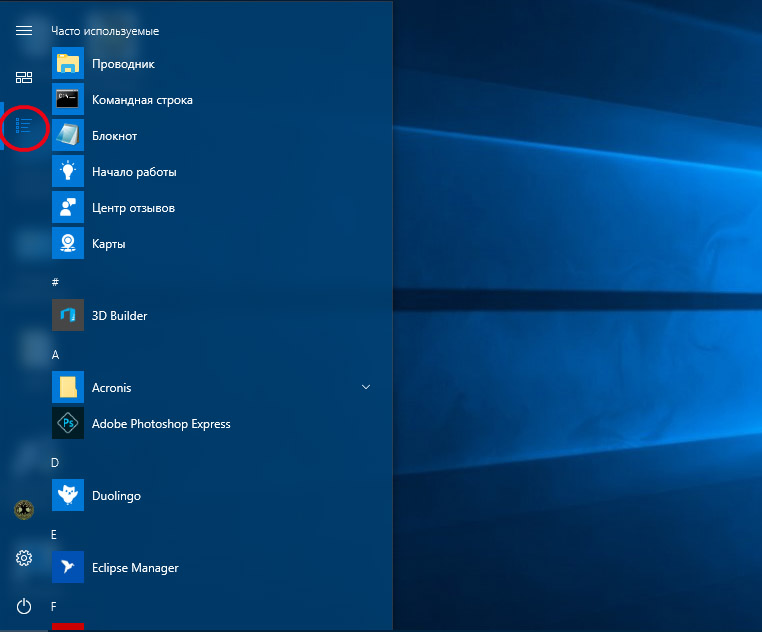Open Начало работы app
The height and width of the screenshot is (632, 762).
click(212, 172)
